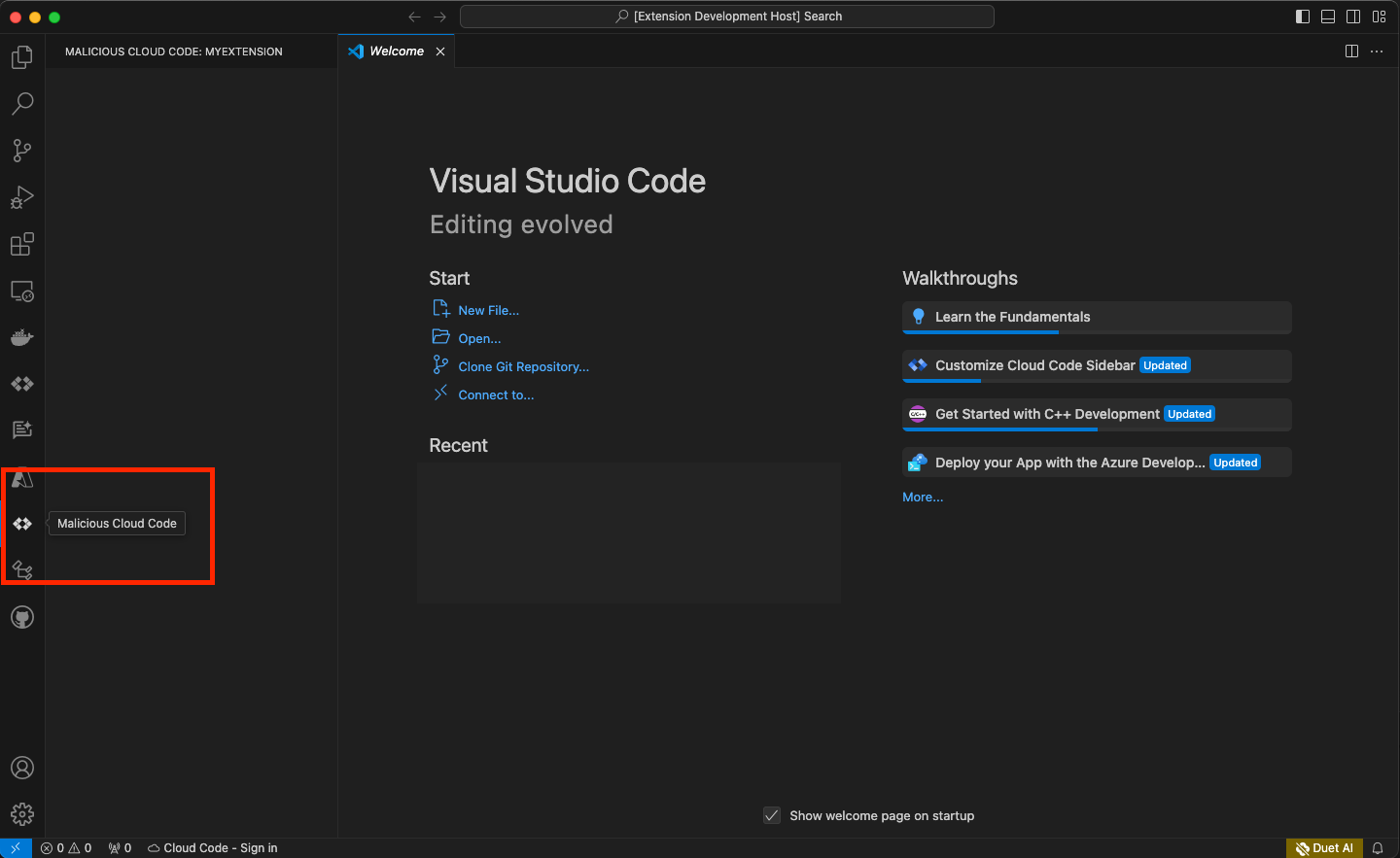Open the Duet AI status bar item

click(1324, 848)
